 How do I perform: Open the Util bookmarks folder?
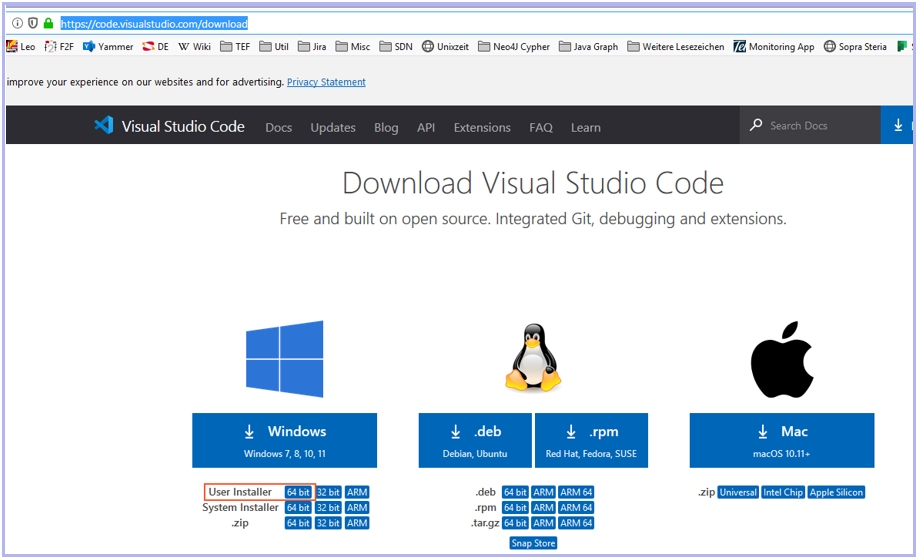pos(274,46)
